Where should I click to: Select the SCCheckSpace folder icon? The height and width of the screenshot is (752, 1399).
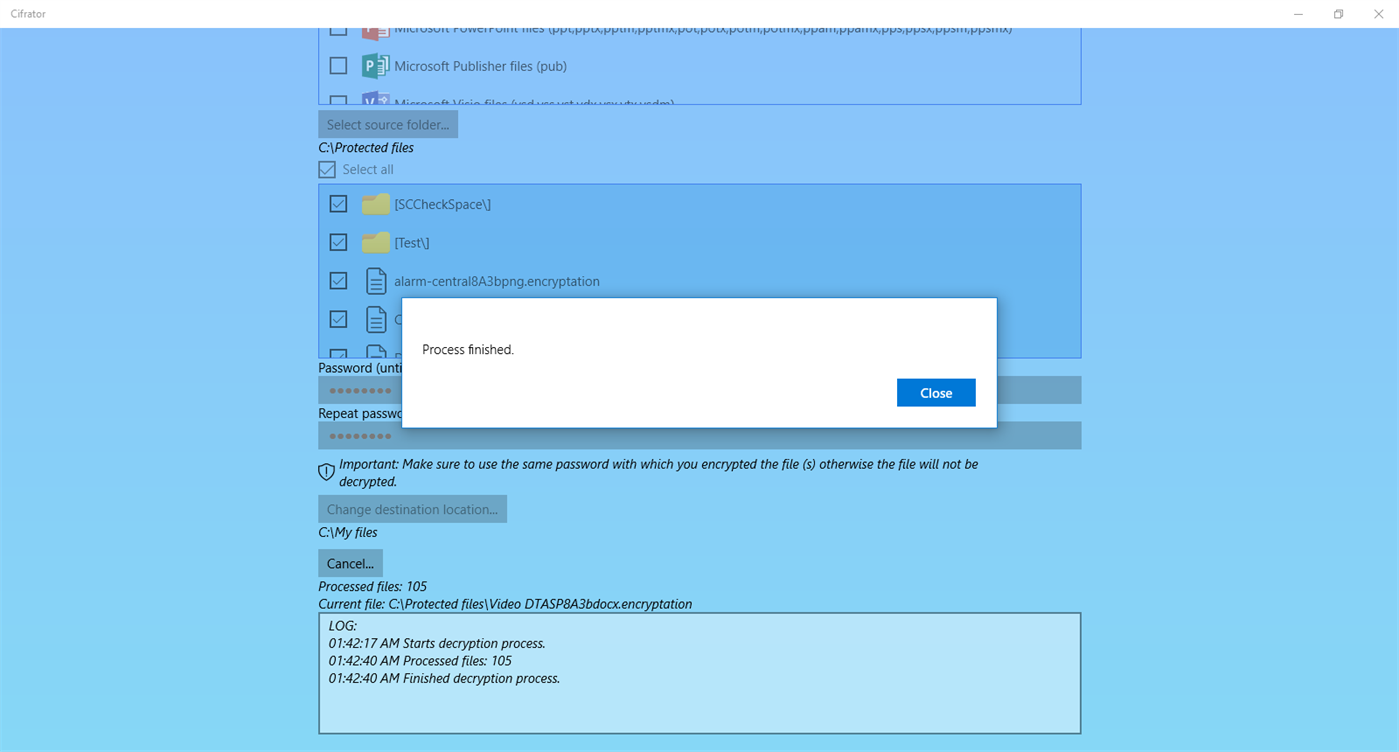(x=374, y=203)
